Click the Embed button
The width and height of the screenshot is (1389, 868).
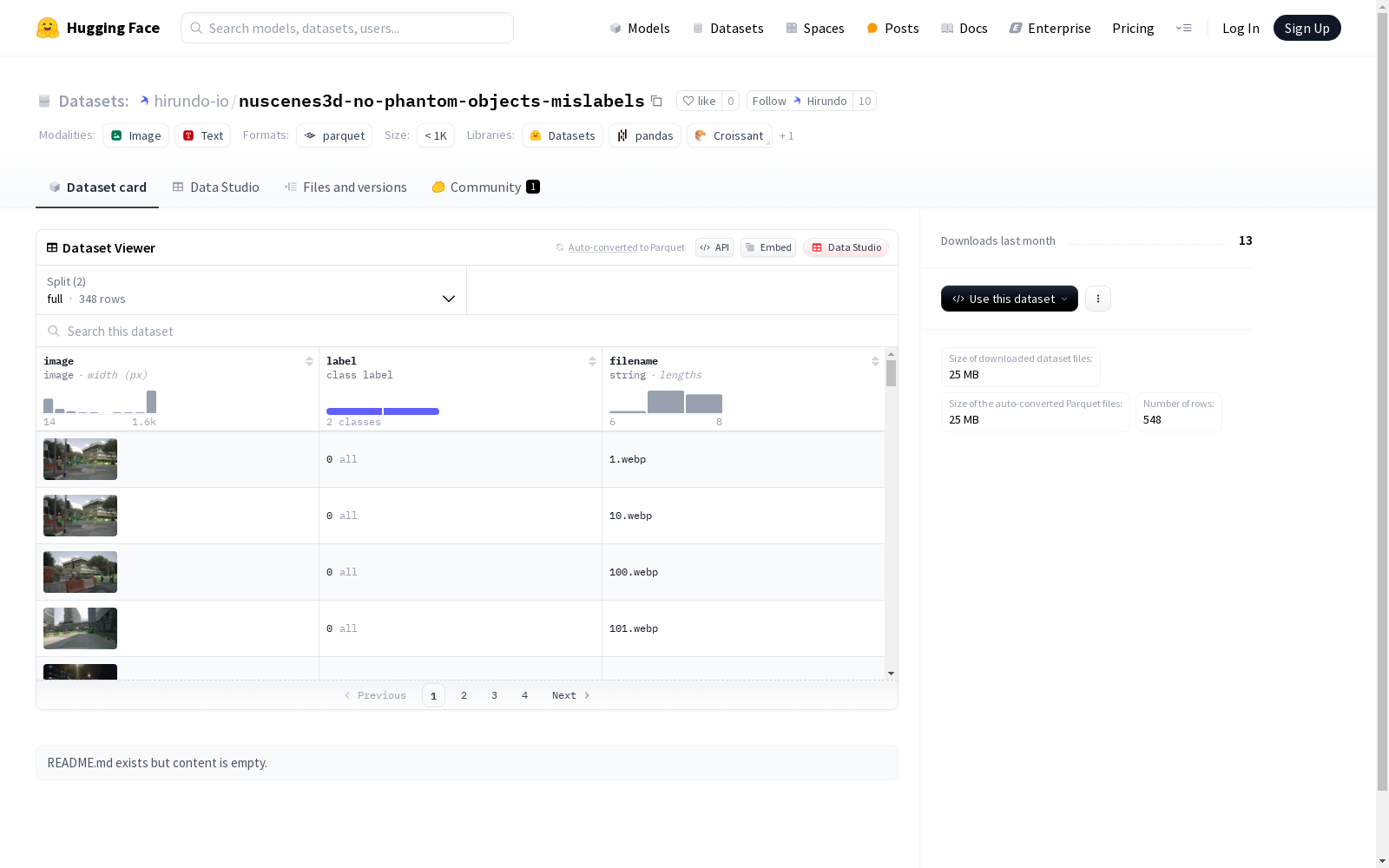coord(768,247)
